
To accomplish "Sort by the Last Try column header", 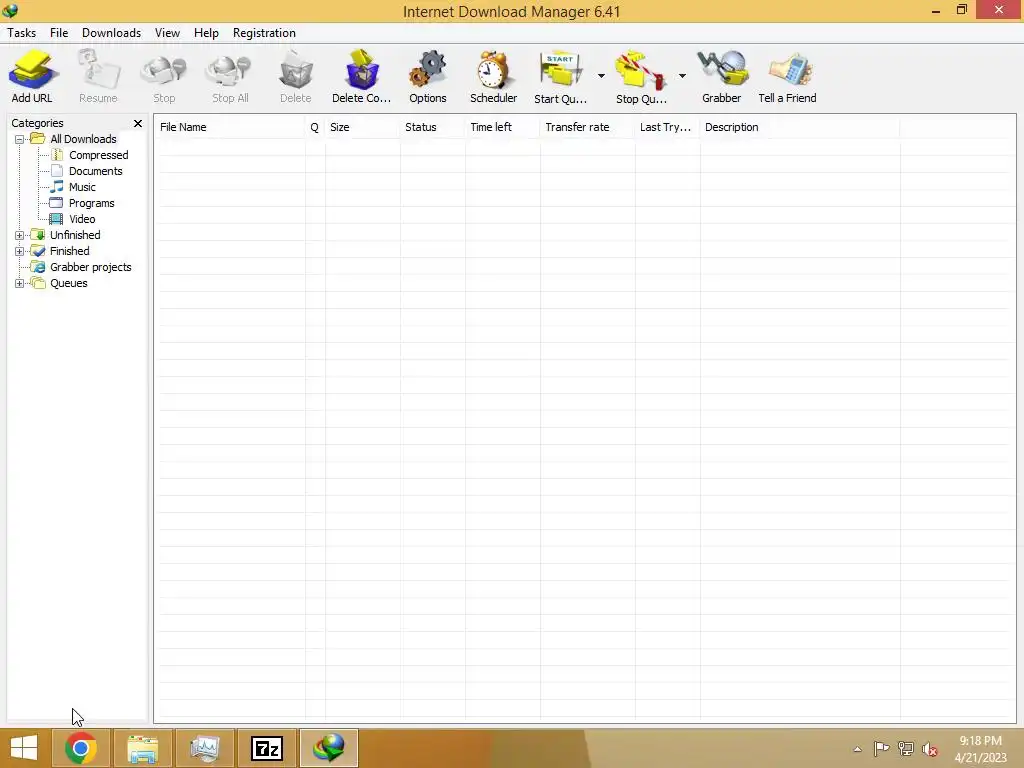I will (667, 127).
